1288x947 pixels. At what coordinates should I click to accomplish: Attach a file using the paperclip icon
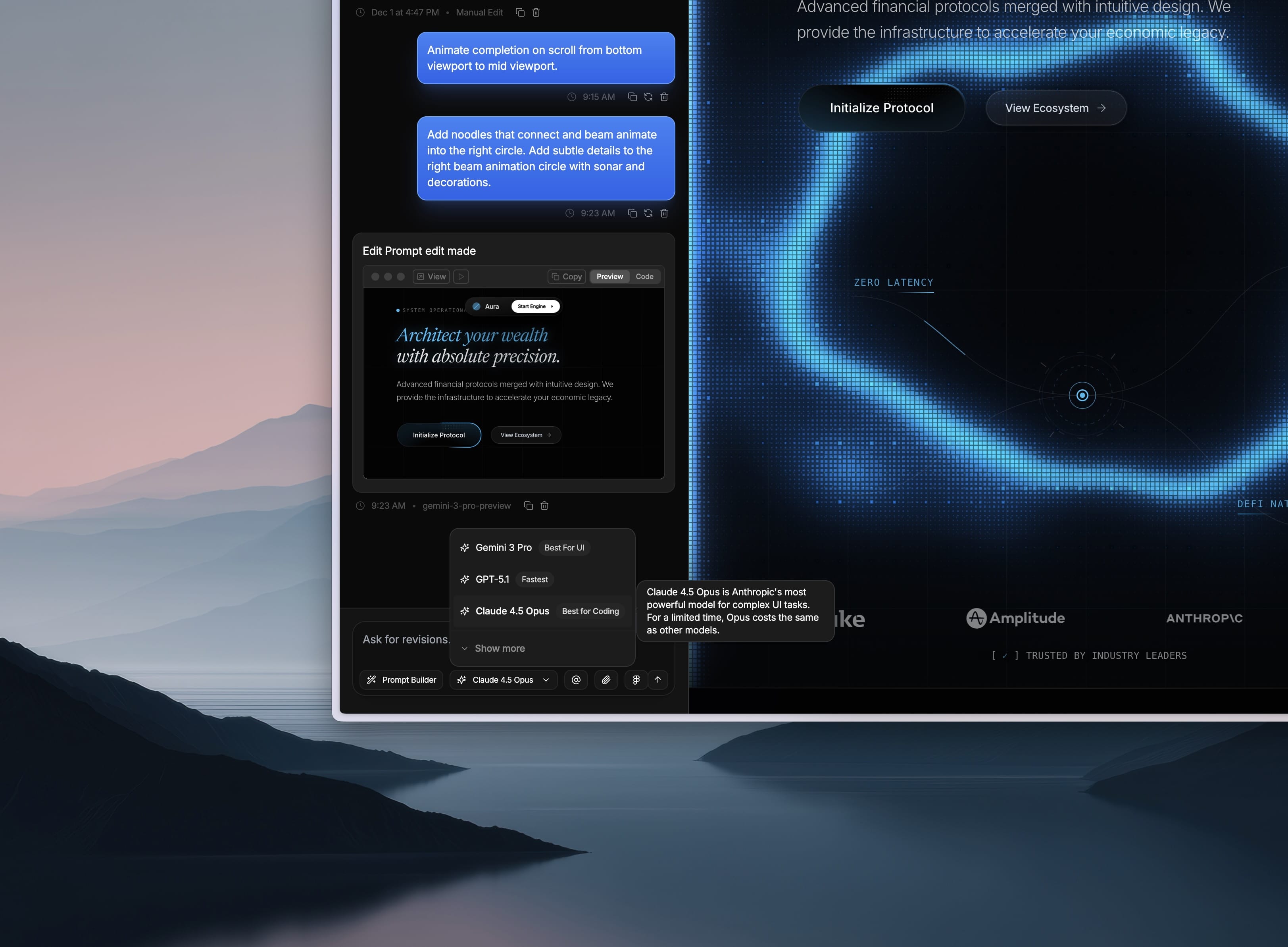(x=606, y=680)
